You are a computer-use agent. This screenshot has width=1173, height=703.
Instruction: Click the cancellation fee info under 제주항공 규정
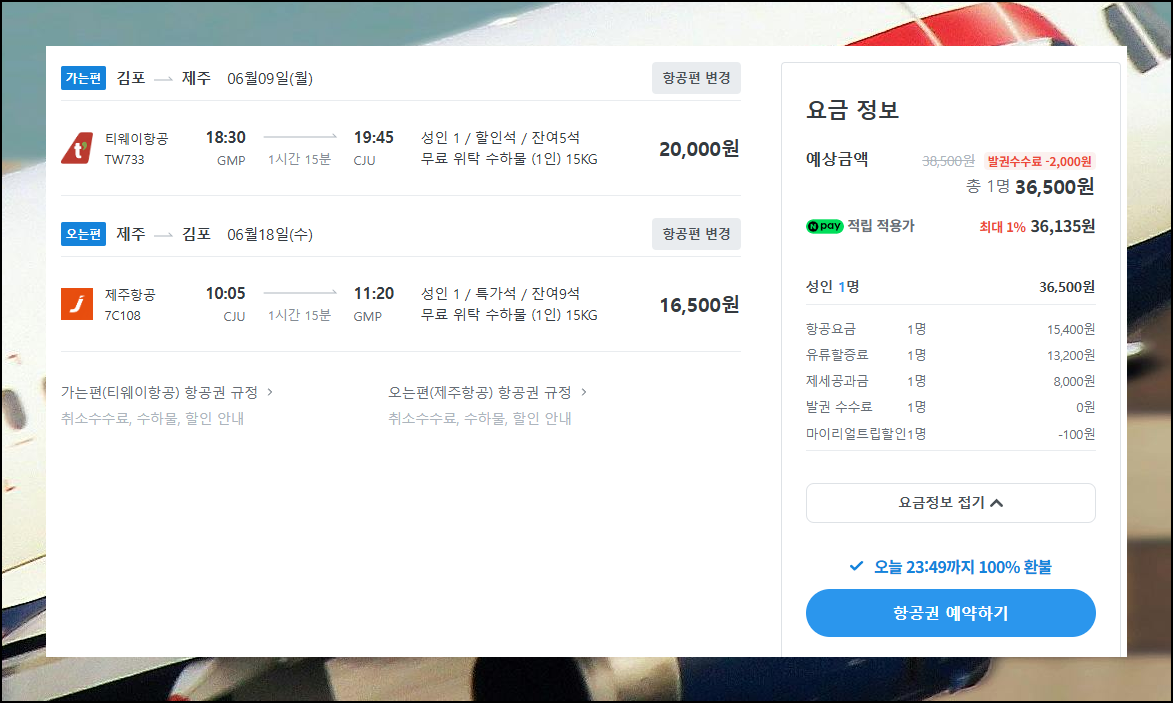click(x=480, y=419)
